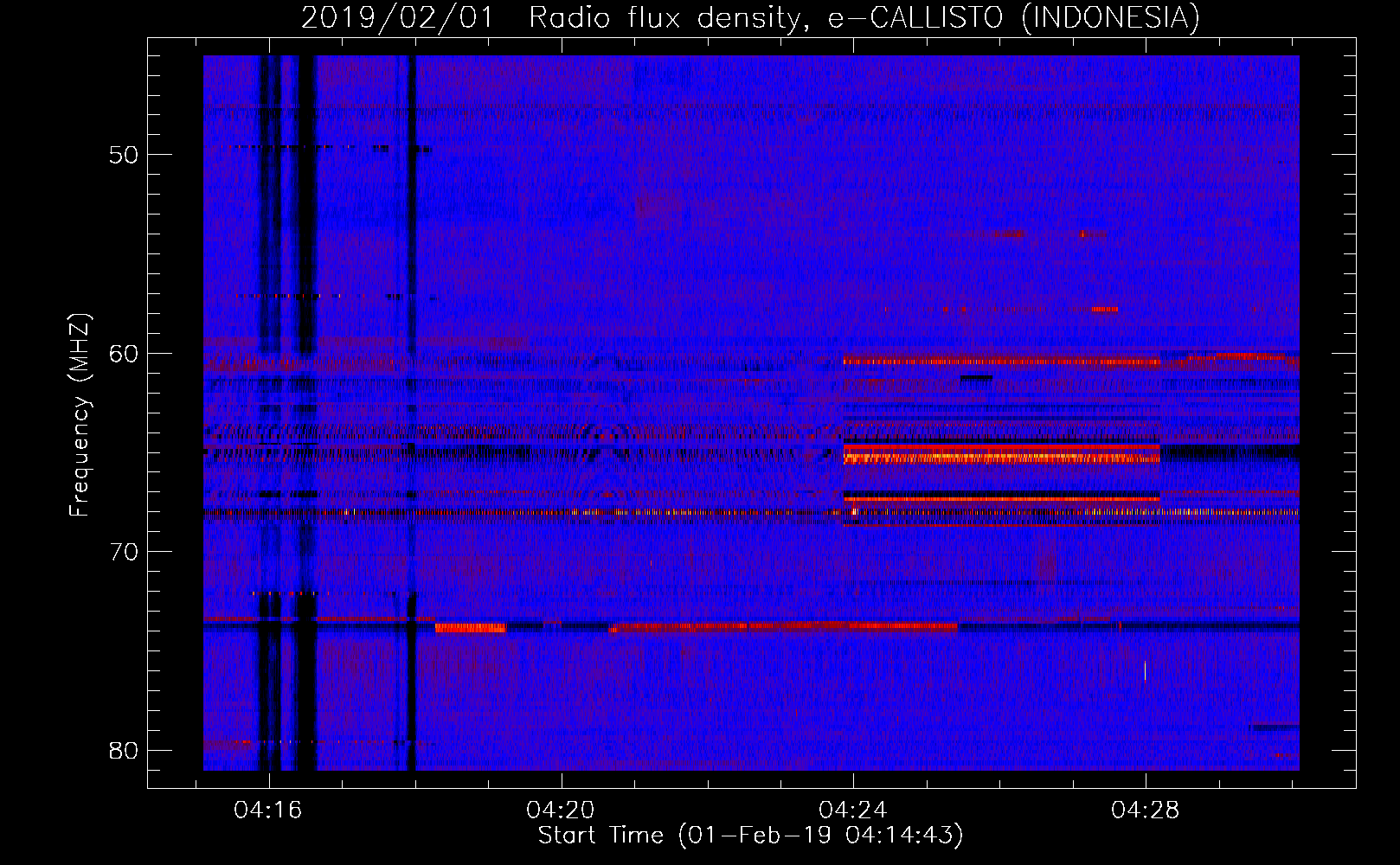1400x865 pixels.
Task: Click the 04:16 time tick label
Action: [x=268, y=810]
